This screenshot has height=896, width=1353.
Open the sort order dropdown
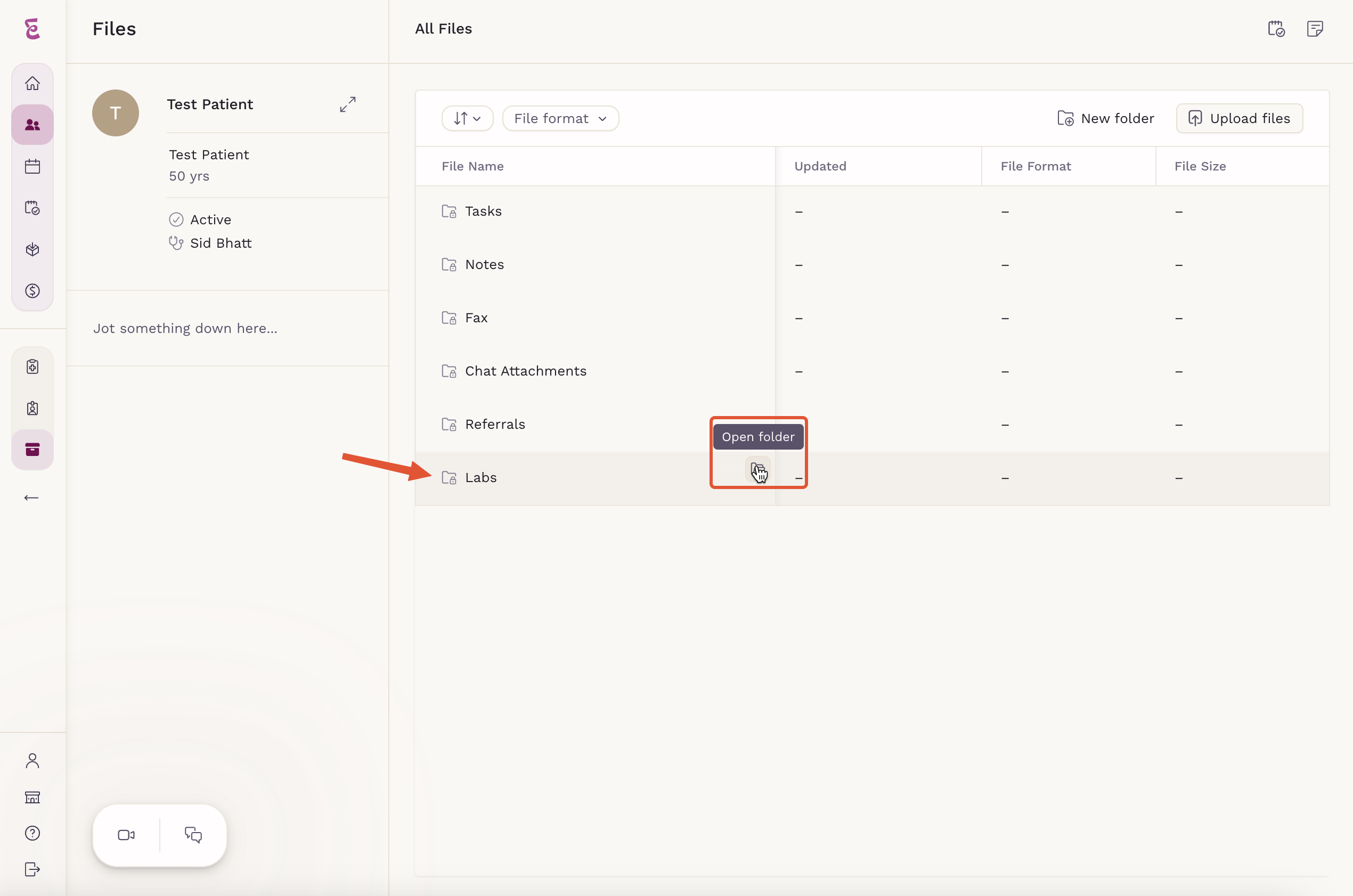click(467, 118)
